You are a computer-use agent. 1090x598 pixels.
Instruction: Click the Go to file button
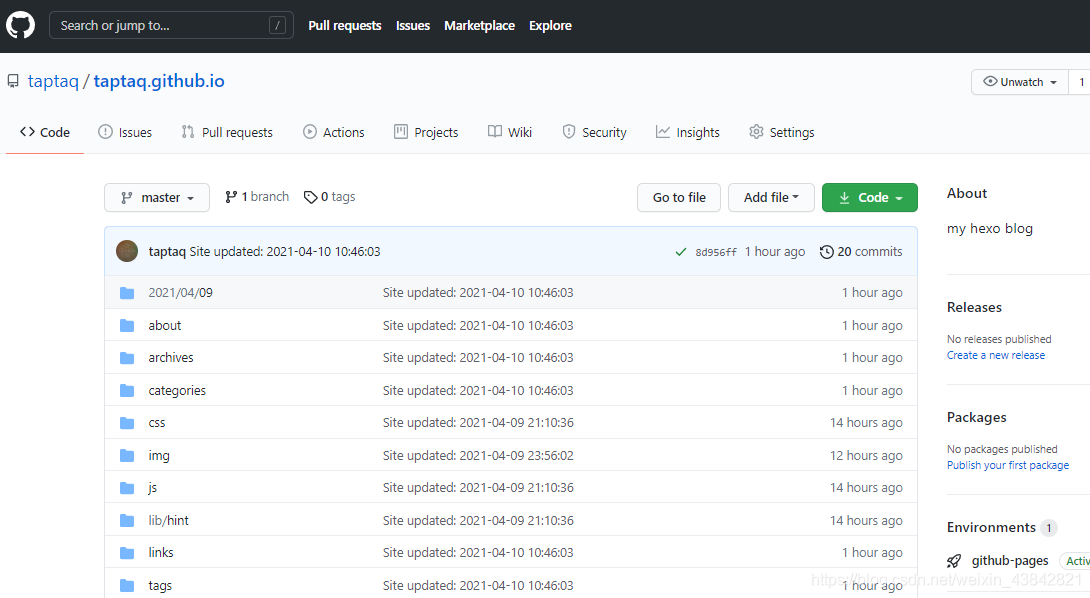click(679, 197)
